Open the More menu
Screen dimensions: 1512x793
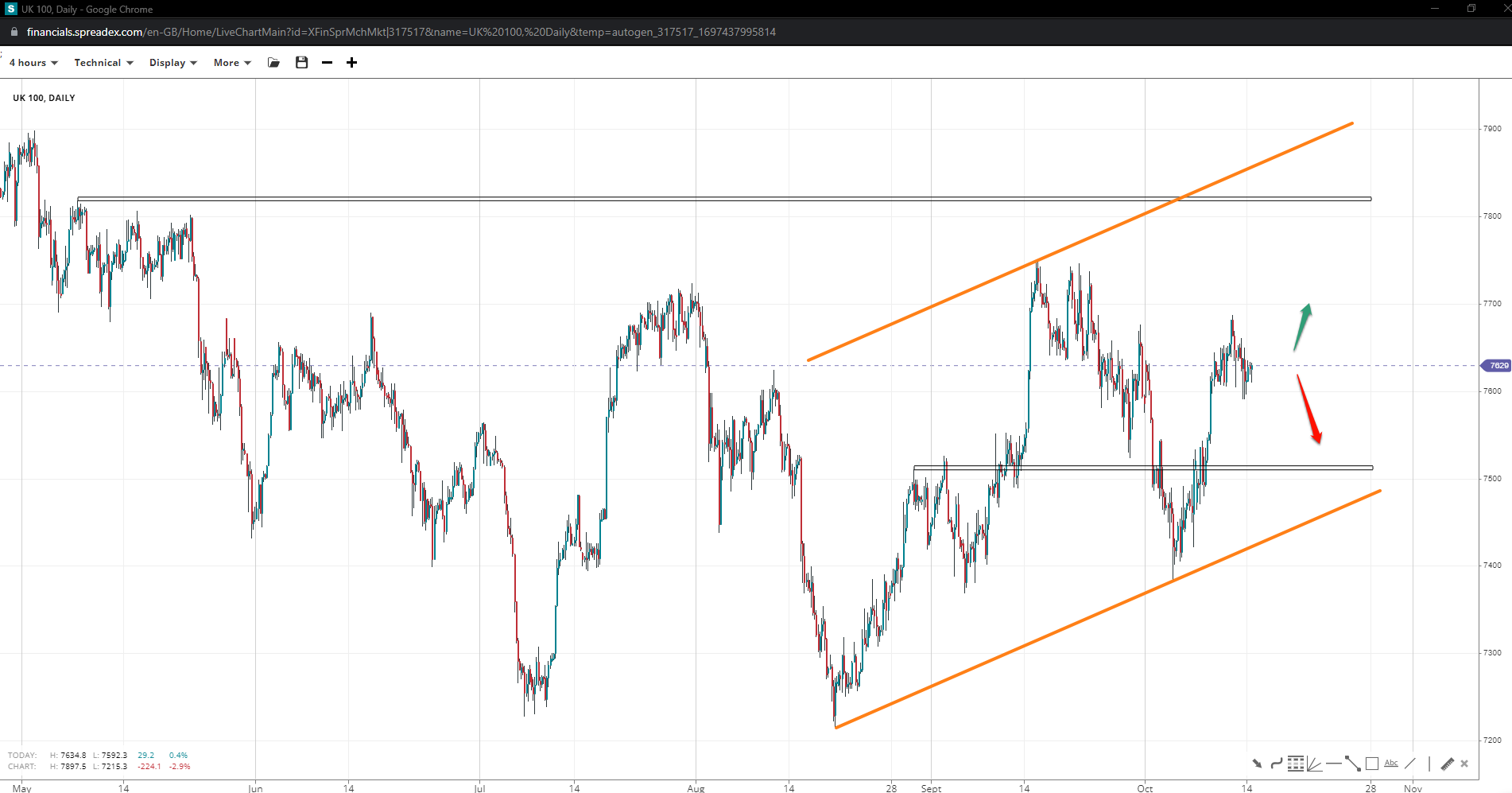click(x=232, y=63)
